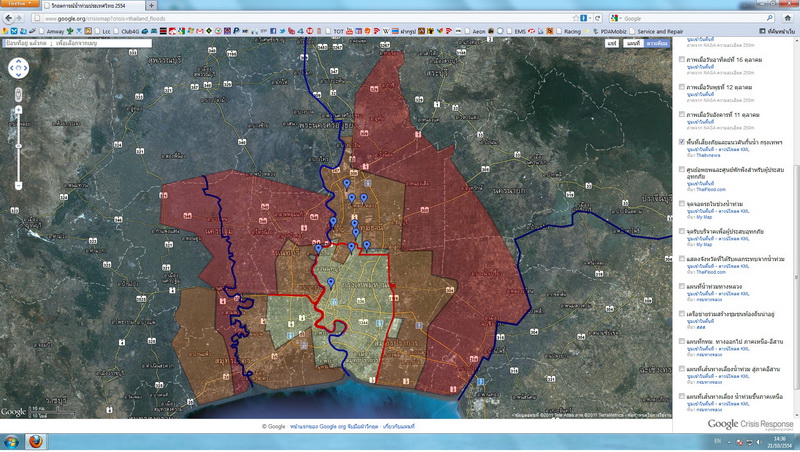Viewport: 800px width, 452px height.
Task: Open a new tab with plus button
Action: [x=152, y=6]
